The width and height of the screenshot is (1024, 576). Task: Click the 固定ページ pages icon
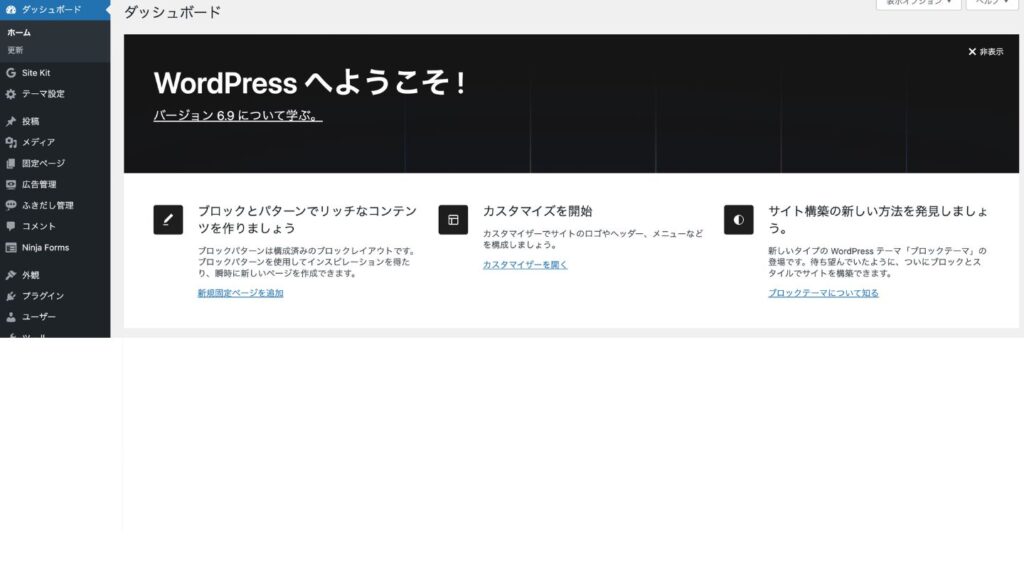click(x=11, y=163)
